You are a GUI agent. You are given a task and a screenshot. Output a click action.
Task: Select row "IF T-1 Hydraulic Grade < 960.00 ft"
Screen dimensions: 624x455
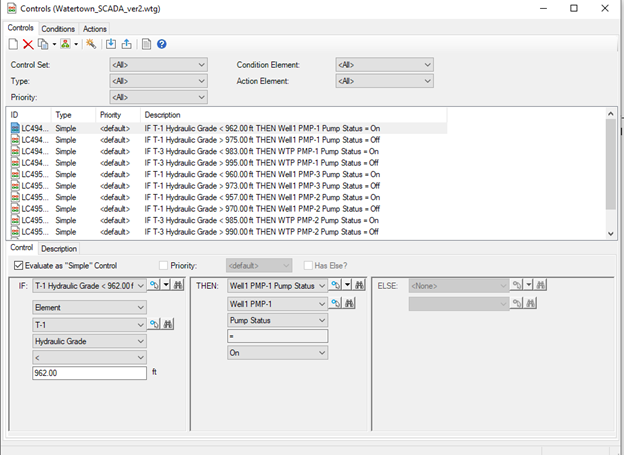pyautogui.click(x=228, y=174)
